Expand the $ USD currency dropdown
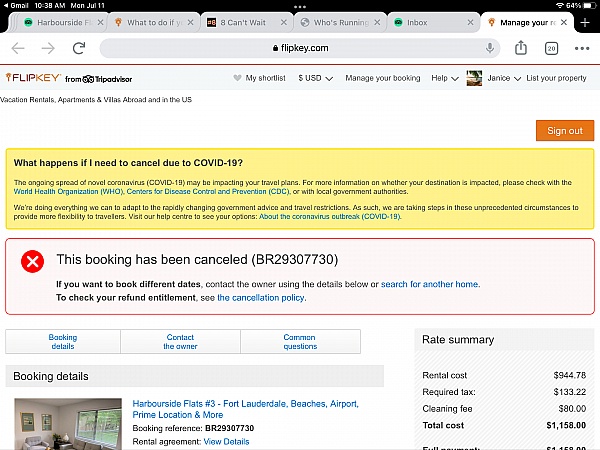The width and height of the screenshot is (600, 450). point(315,78)
